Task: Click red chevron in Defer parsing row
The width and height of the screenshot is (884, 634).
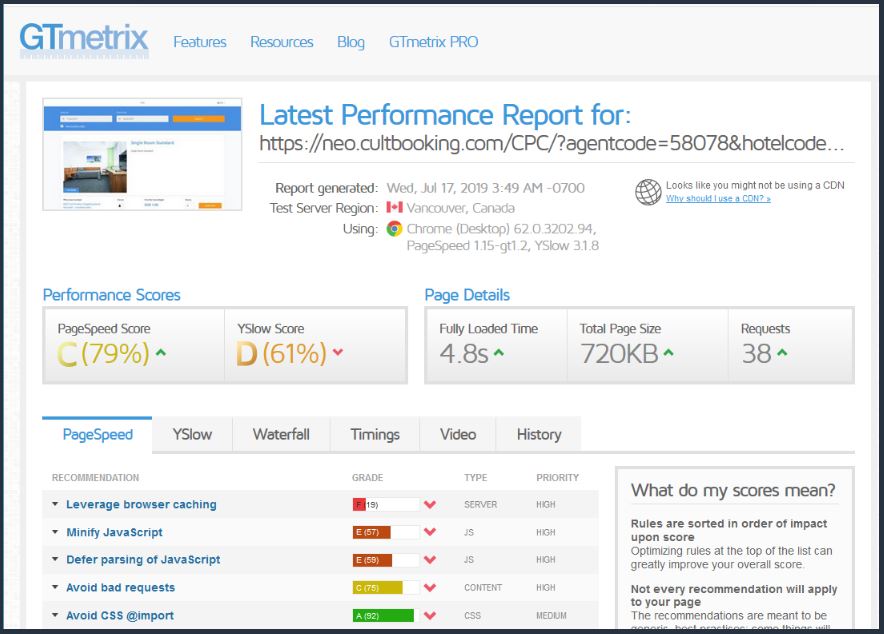Action: 430,560
